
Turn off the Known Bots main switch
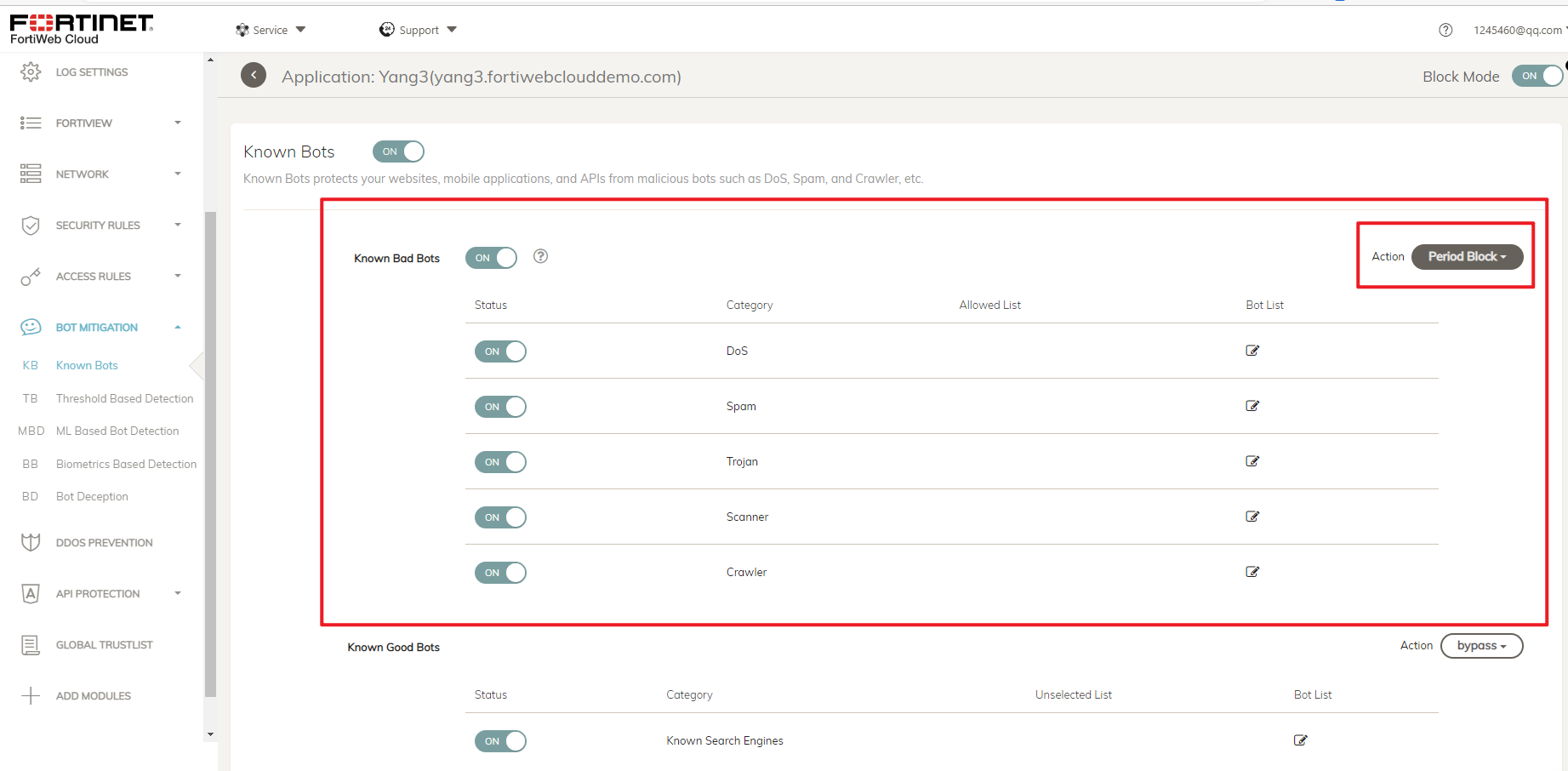(398, 151)
